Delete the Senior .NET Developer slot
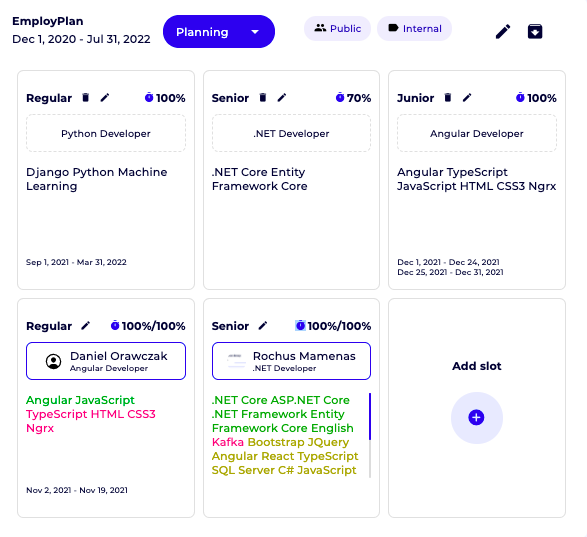Viewport: 587px width, 537px height. pyautogui.click(x=263, y=98)
